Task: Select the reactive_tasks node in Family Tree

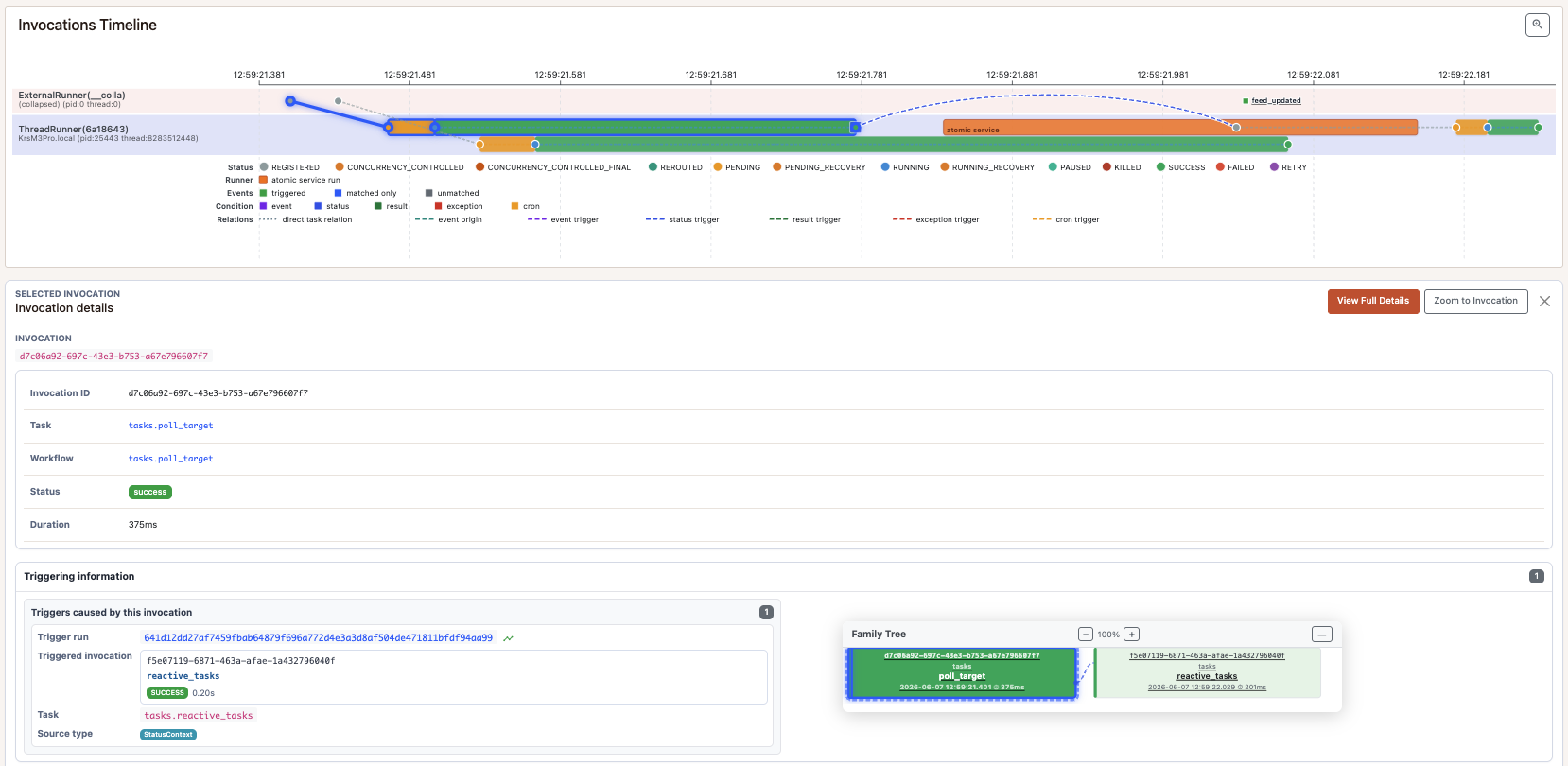Action: [x=1207, y=673]
